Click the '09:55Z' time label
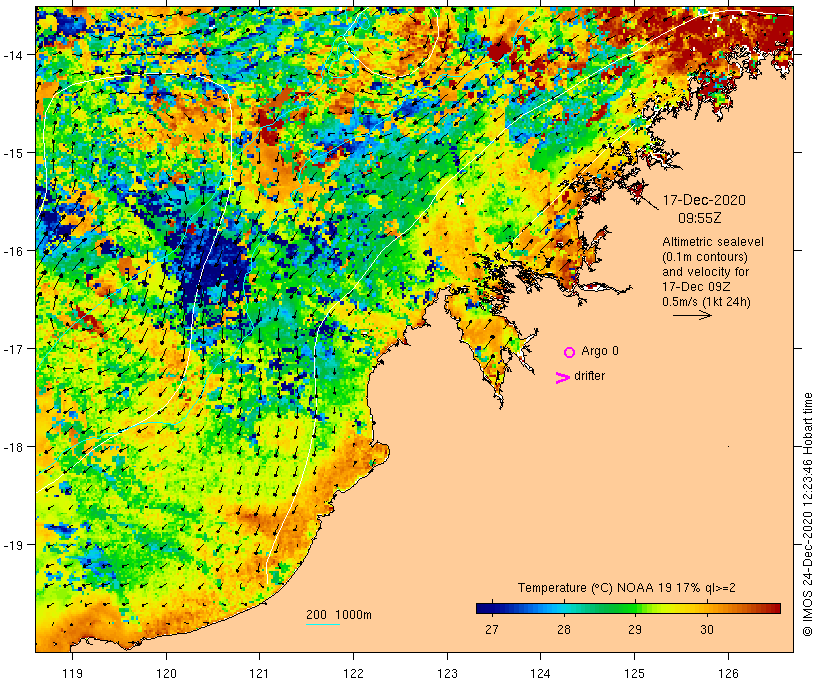This screenshot has height=680, width=820. click(700, 218)
